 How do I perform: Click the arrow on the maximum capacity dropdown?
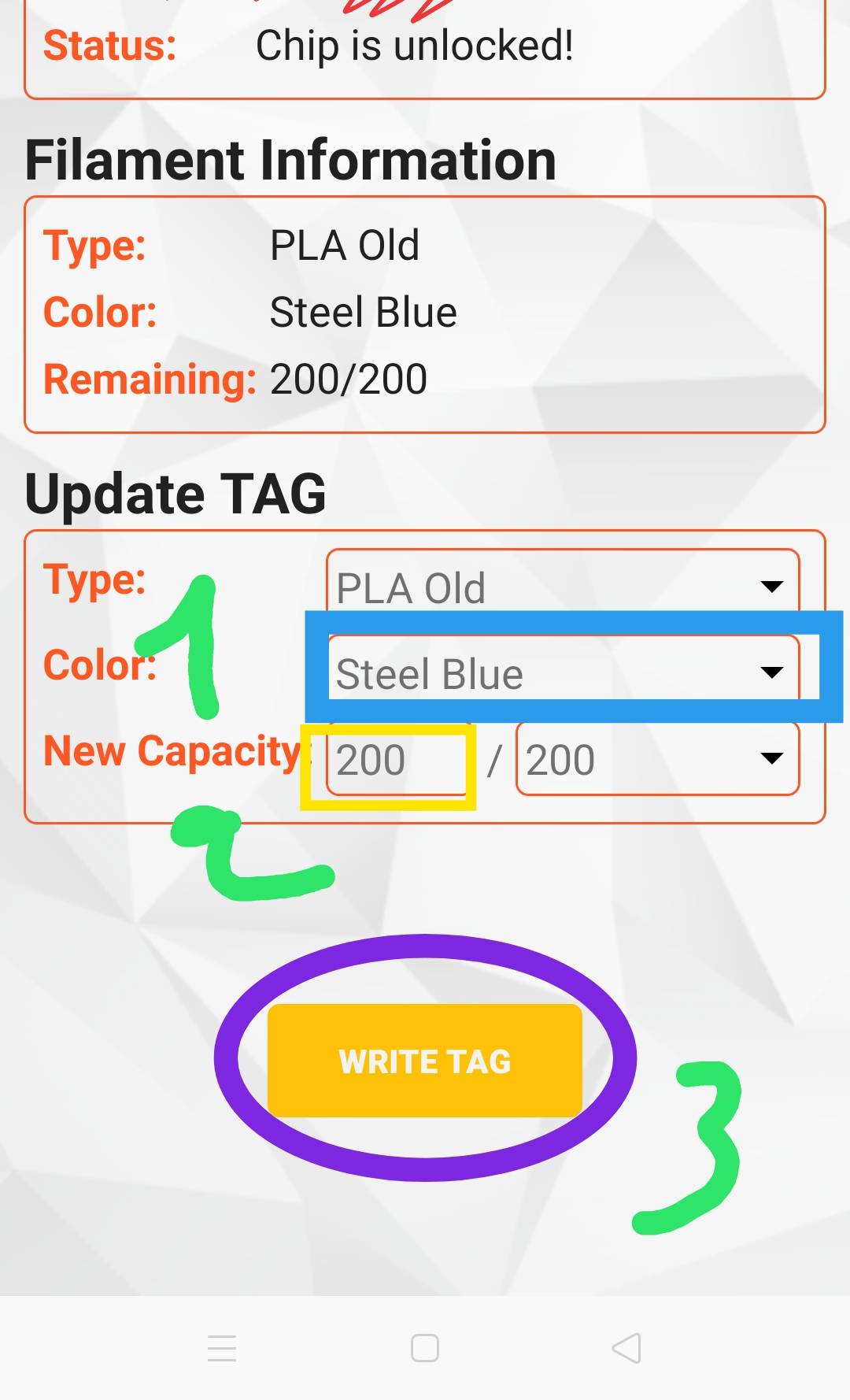pos(771,758)
